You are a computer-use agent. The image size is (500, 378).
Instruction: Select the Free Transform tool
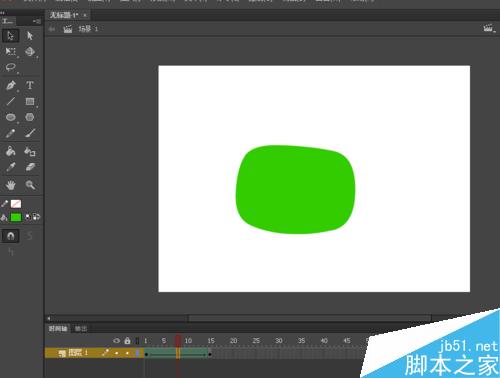(10, 51)
